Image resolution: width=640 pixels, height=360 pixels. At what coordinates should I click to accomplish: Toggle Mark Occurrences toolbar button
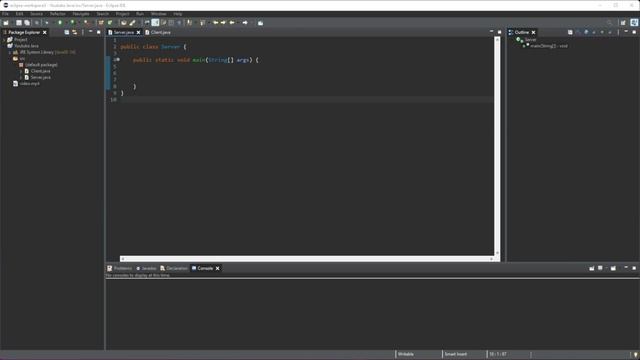[x=155, y=23]
